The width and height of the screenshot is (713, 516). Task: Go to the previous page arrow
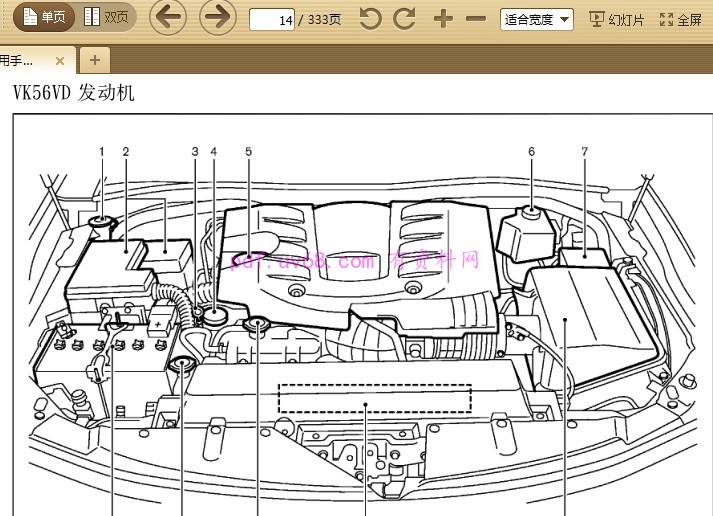click(169, 17)
